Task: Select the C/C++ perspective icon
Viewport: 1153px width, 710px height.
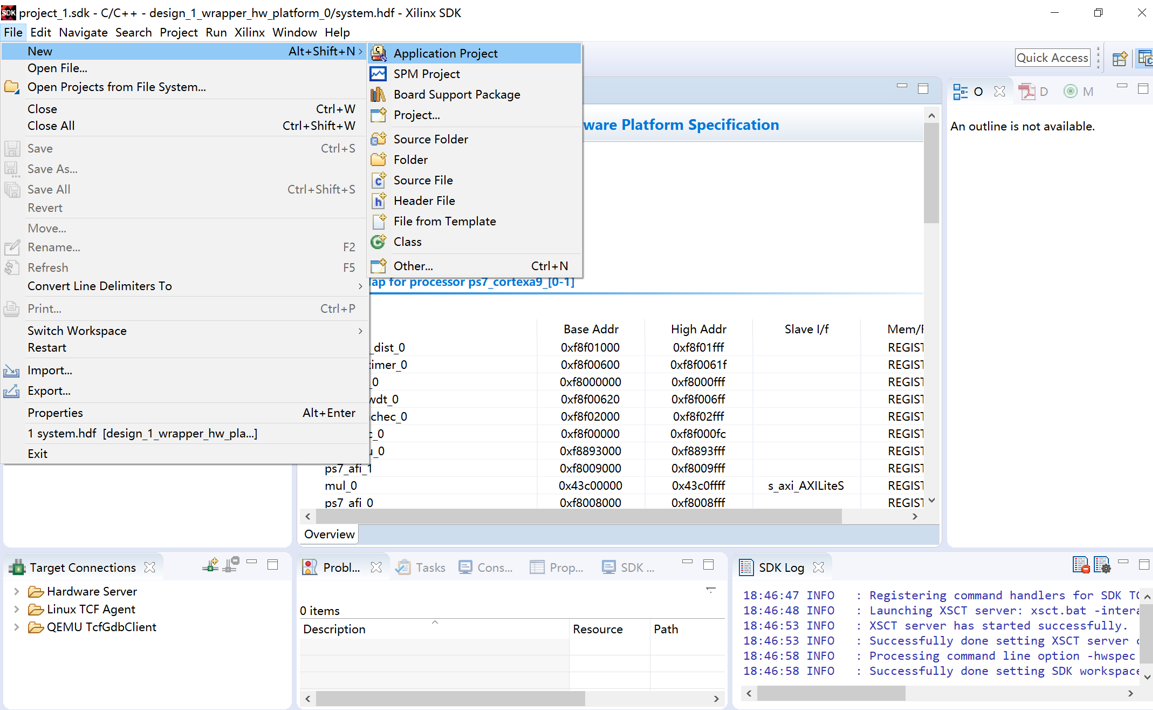Action: pos(1145,58)
